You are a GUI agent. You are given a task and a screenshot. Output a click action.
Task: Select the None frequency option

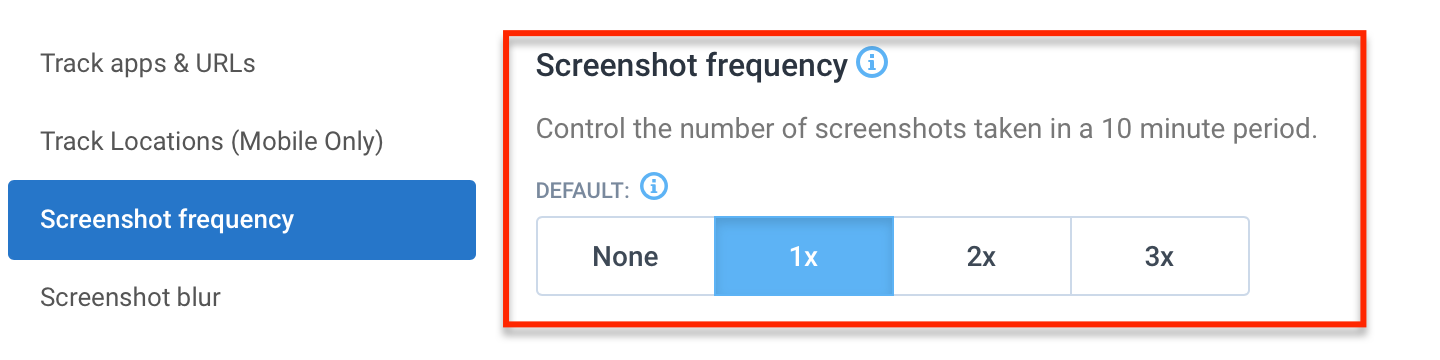click(626, 257)
